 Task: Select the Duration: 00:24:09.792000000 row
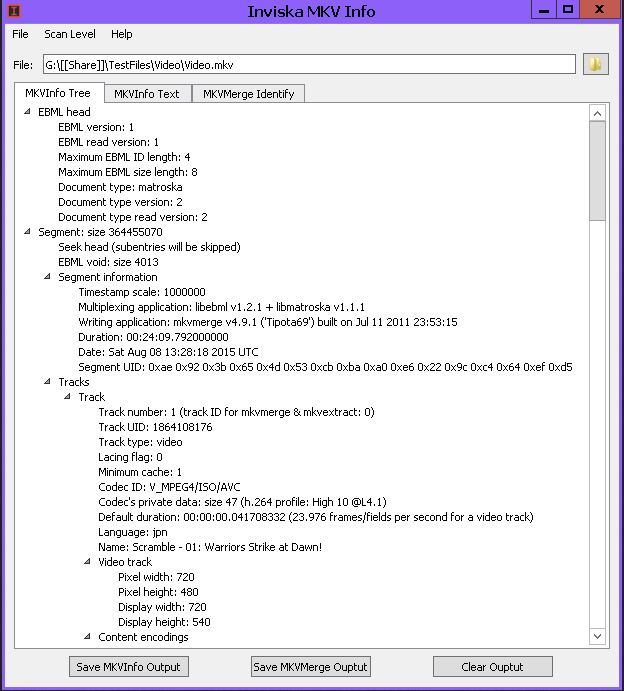tap(153, 337)
